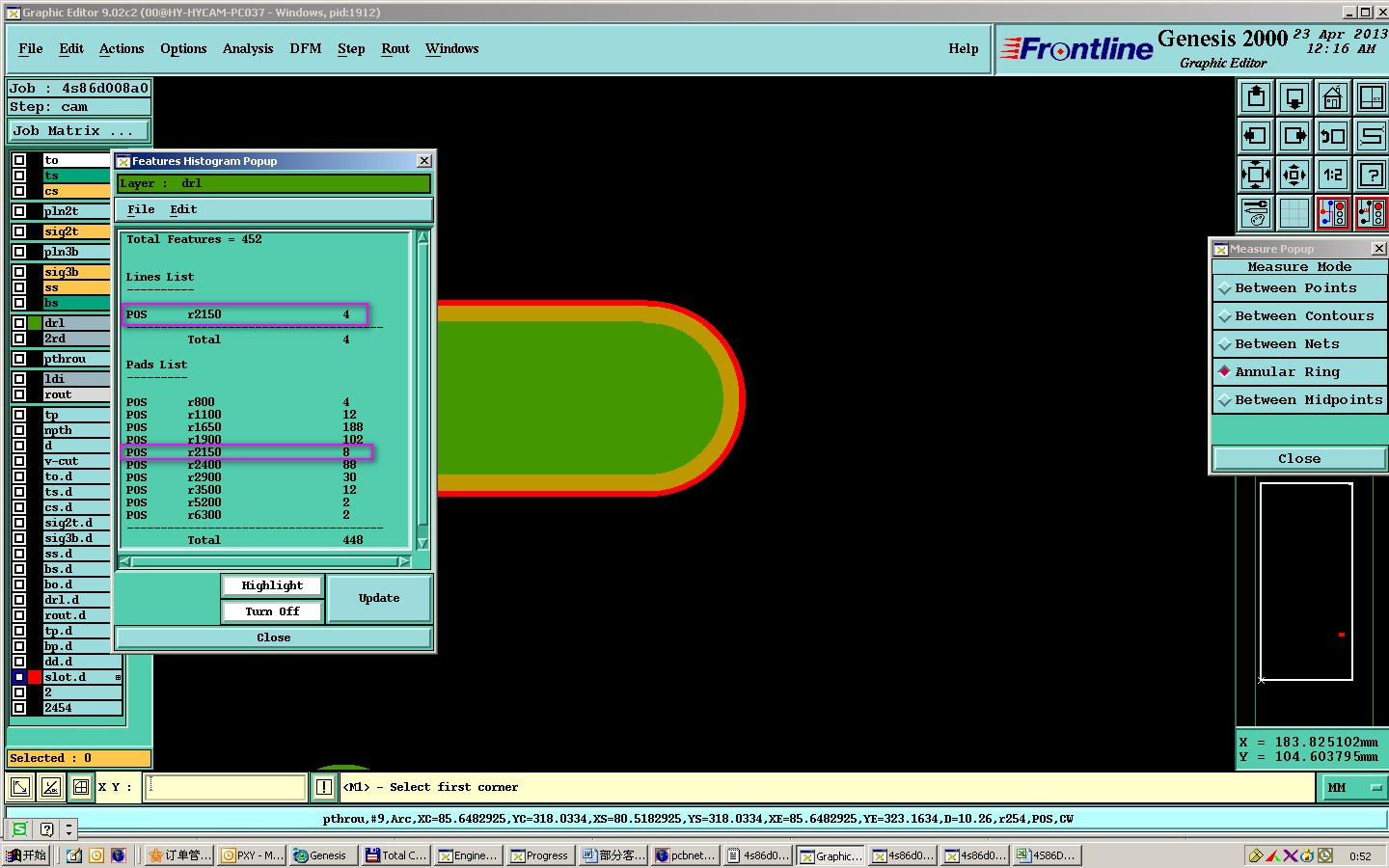
Task: Open the File menu in Features Histogram Popup
Action: click(x=141, y=209)
